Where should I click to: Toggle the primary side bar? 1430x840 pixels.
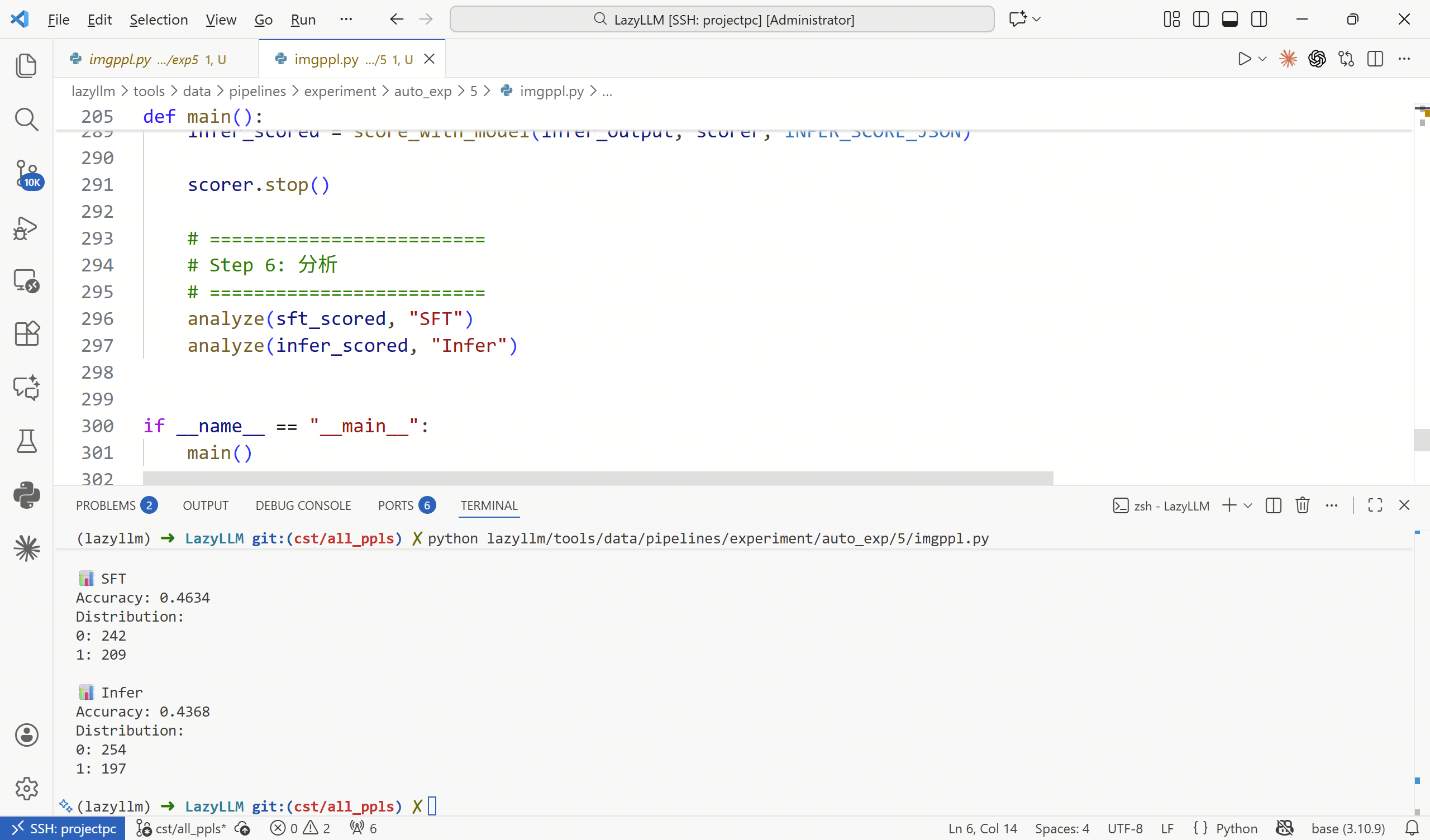(1201, 20)
